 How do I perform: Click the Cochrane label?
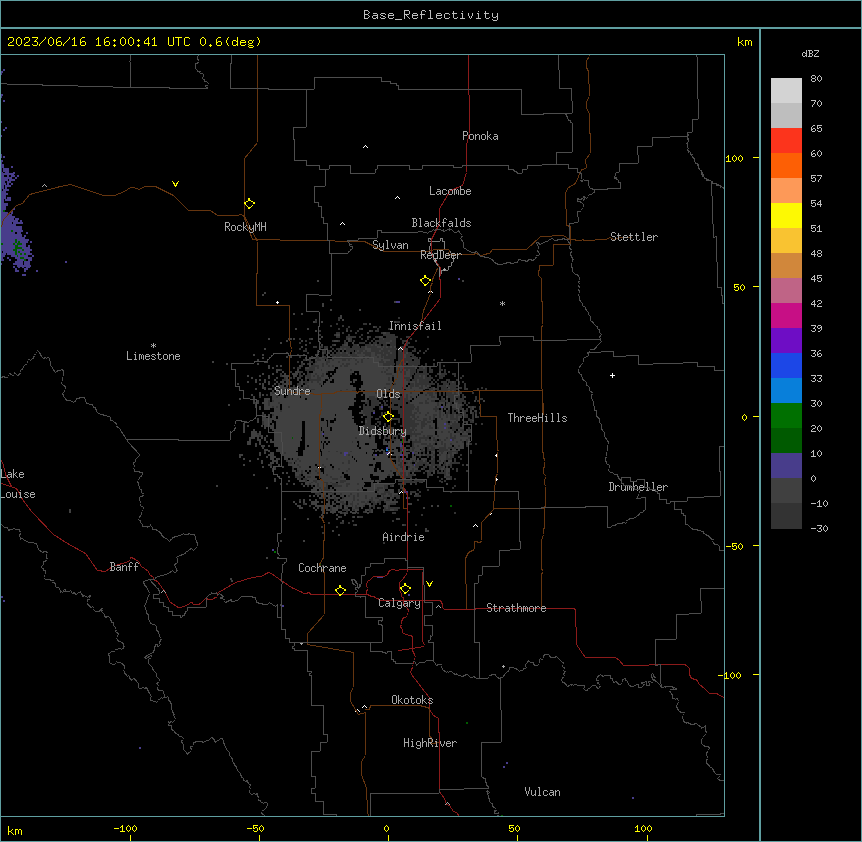322,568
